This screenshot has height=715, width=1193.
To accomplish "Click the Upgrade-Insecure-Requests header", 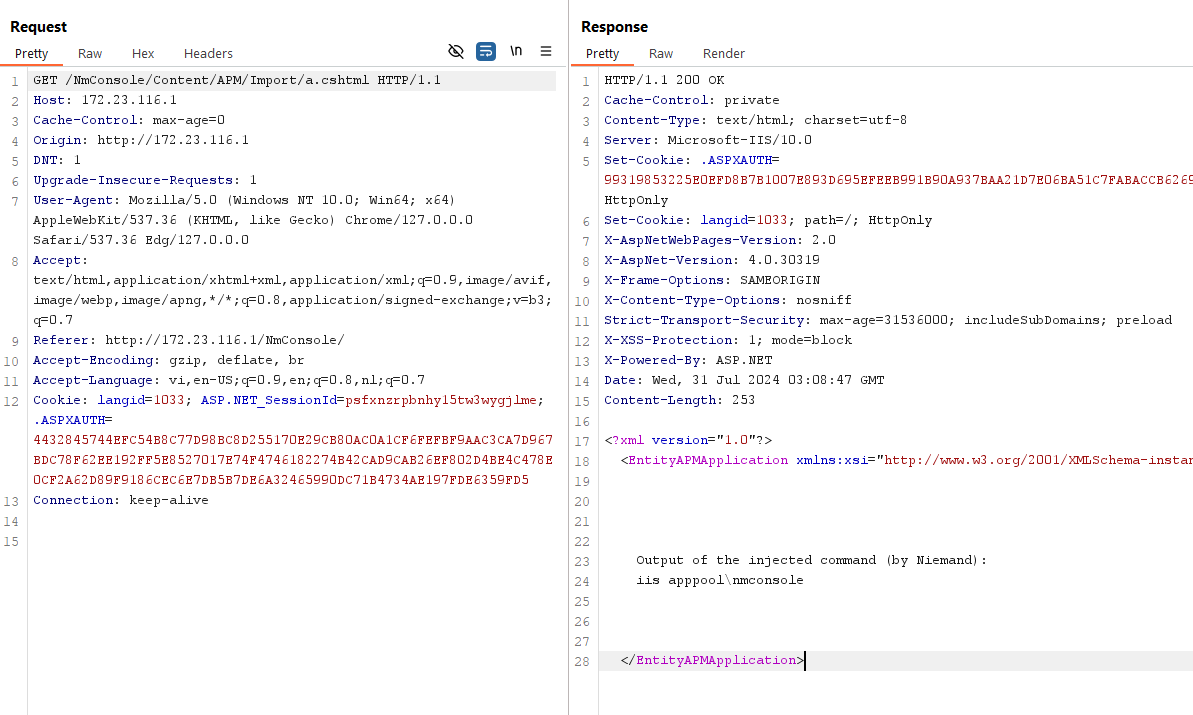I will (145, 180).
